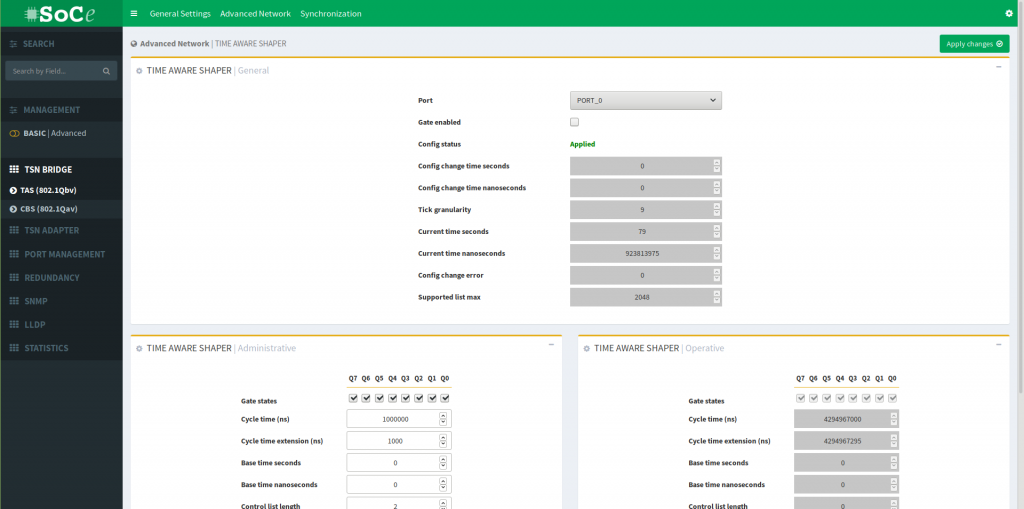Open the General Settings menu
1024x509 pixels.
(x=180, y=14)
